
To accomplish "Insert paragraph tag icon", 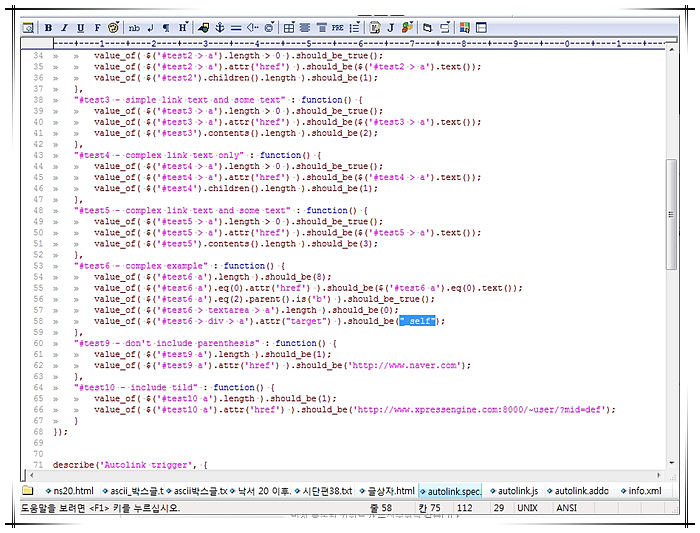I will [166, 28].
